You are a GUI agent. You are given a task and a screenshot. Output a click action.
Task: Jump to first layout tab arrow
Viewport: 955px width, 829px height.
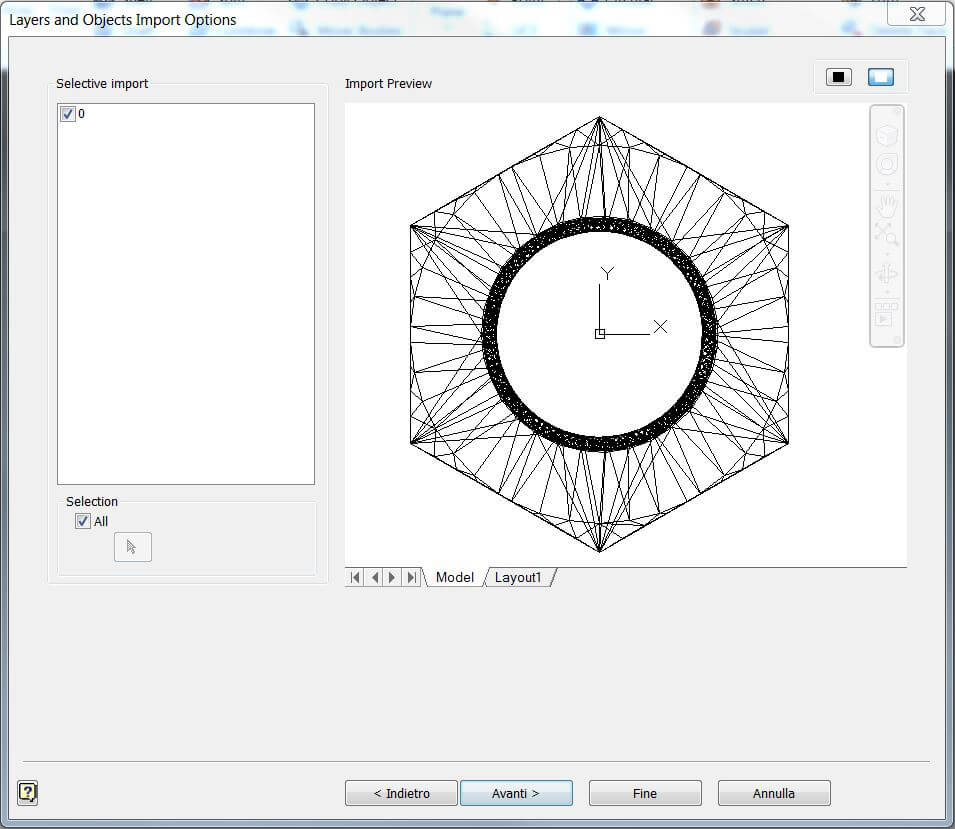click(x=355, y=577)
